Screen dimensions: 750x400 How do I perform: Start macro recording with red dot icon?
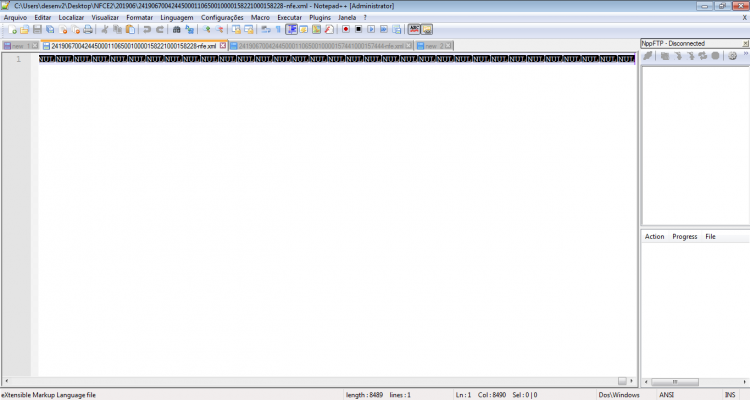[346, 30]
